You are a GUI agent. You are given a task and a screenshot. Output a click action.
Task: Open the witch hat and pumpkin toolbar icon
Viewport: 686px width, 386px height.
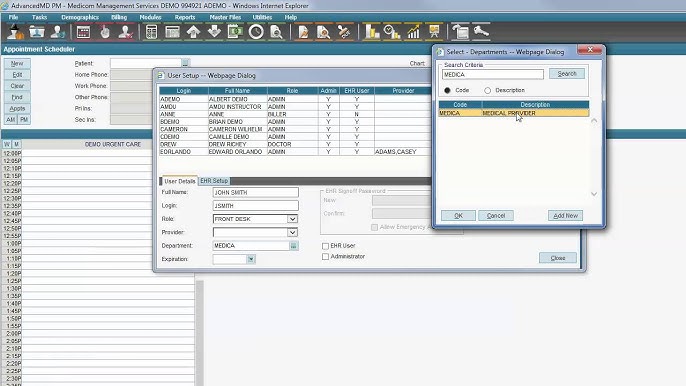tap(15, 32)
